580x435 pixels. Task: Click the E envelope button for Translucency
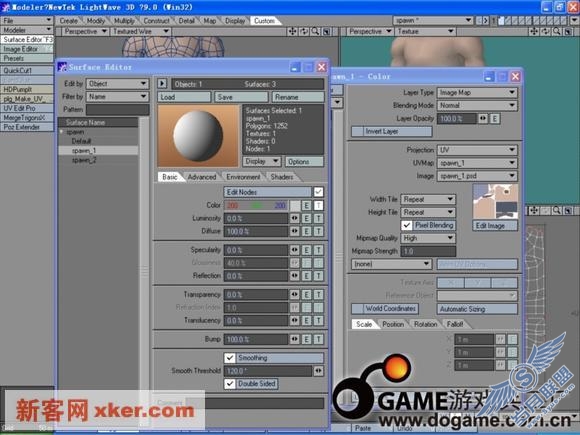click(306, 320)
